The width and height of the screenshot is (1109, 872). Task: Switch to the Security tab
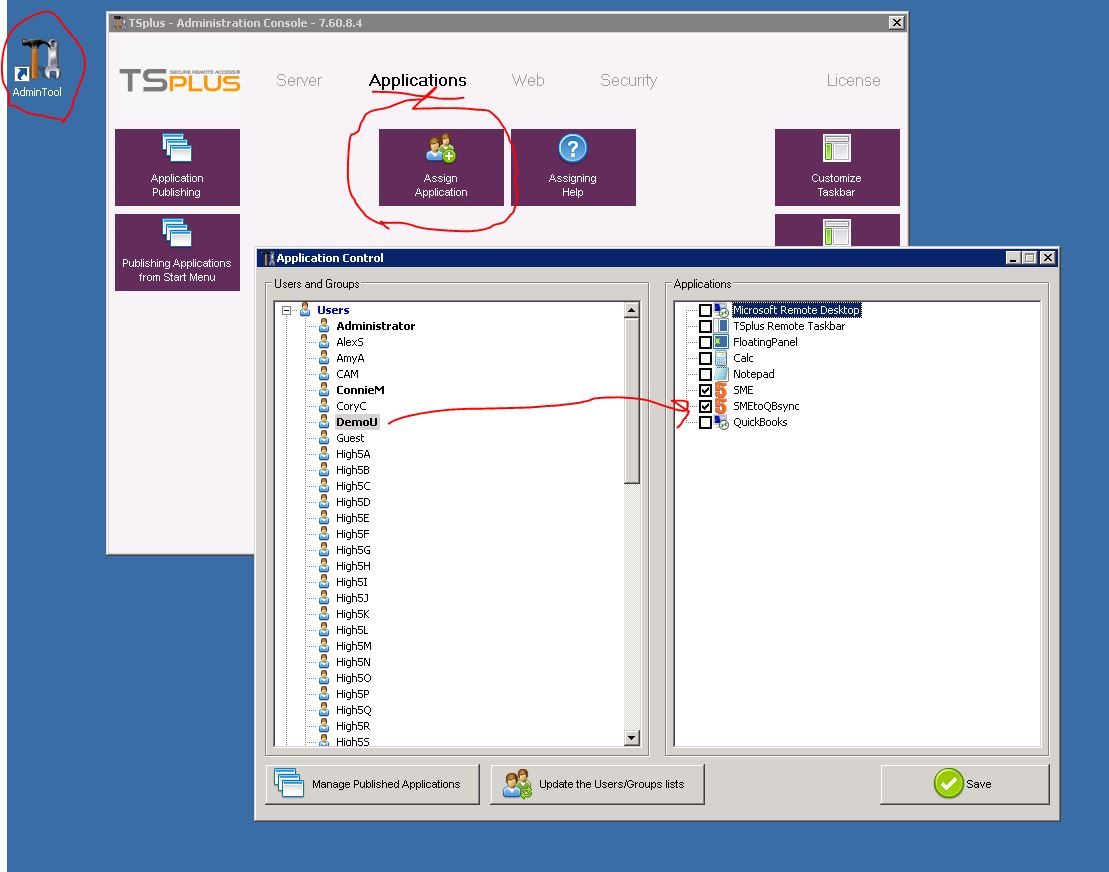628,81
